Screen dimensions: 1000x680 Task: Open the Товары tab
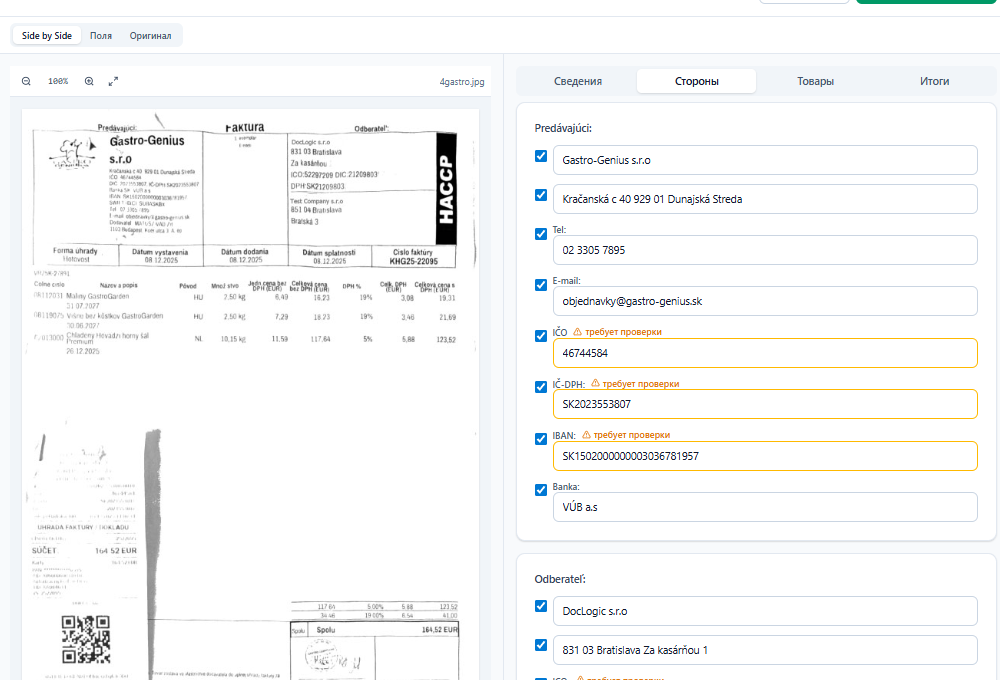click(815, 81)
